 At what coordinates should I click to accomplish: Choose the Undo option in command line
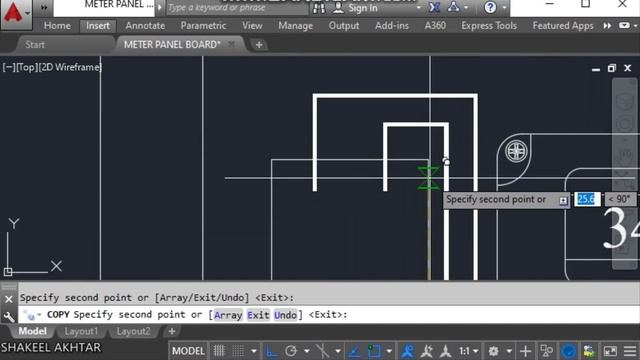point(285,315)
